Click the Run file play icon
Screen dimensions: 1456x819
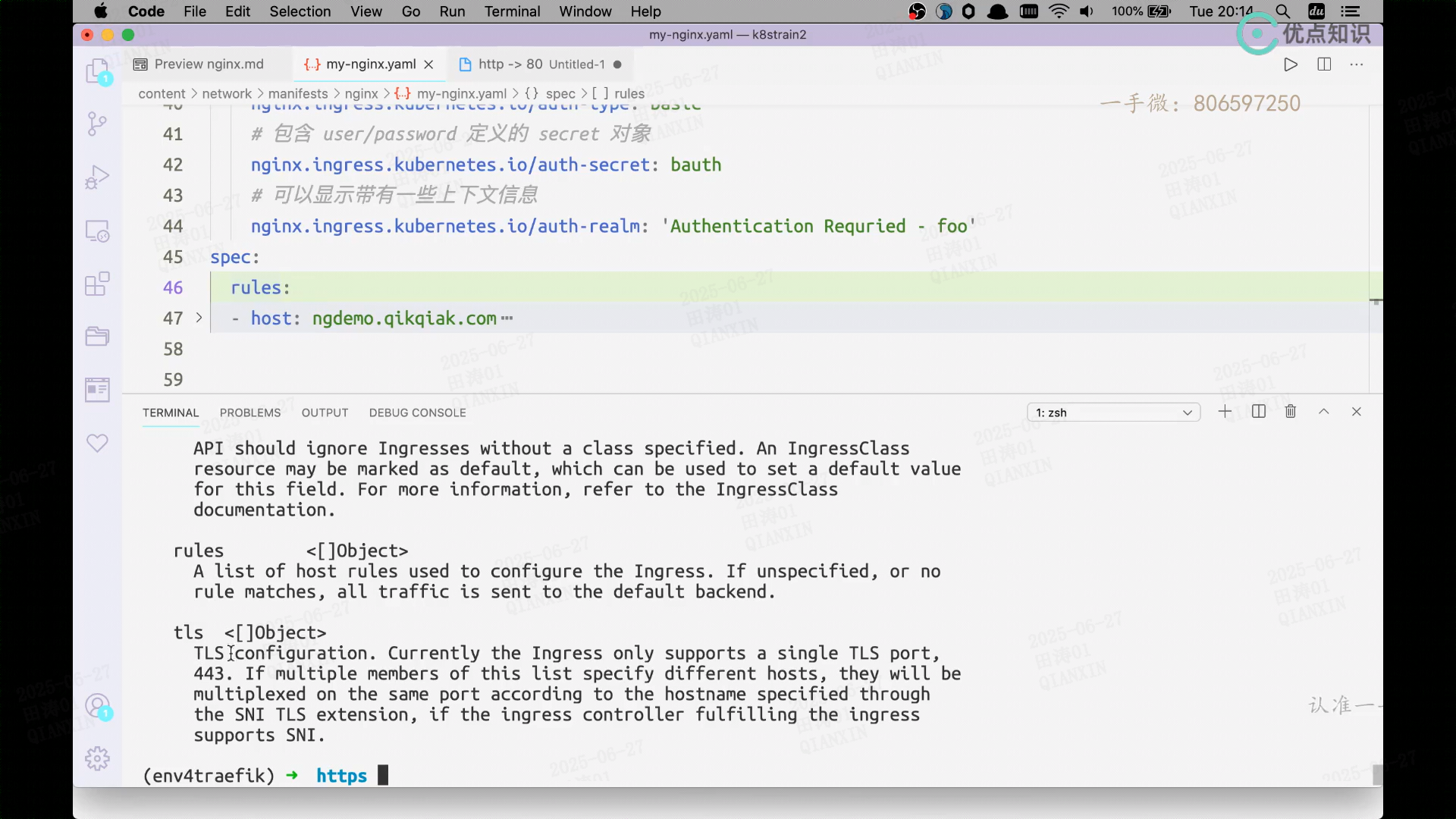(1291, 64)
